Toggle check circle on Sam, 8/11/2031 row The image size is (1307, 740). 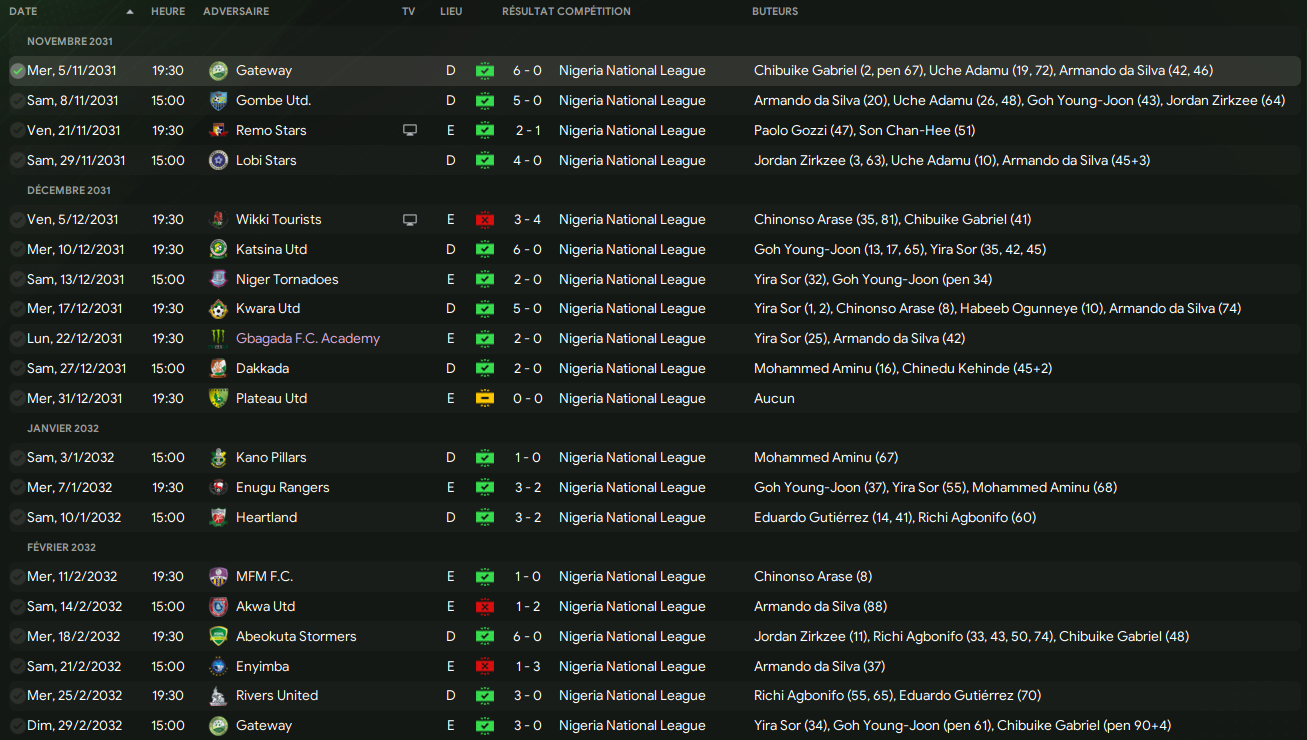point(17,100)
